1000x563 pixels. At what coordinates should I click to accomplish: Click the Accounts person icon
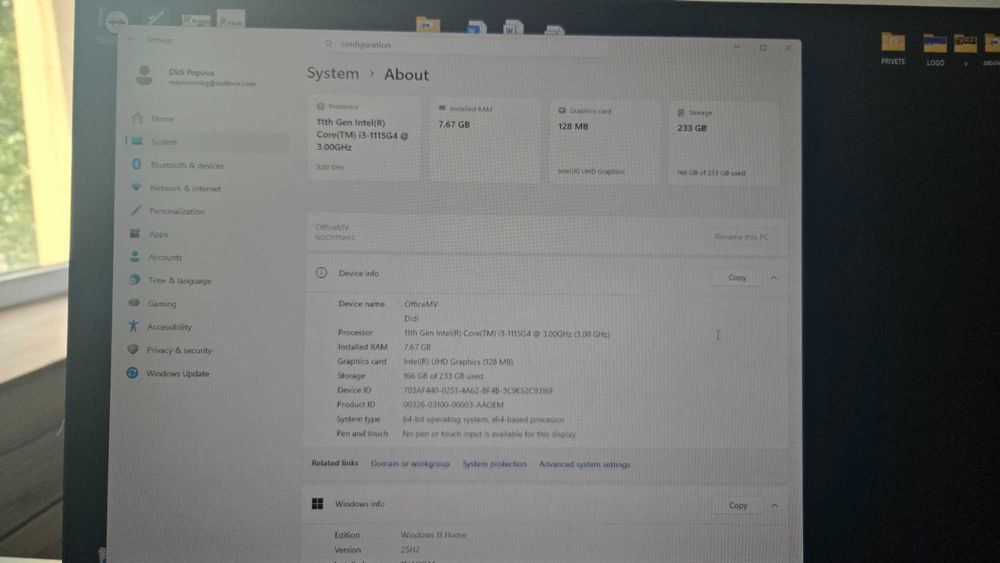coord(135,256)
